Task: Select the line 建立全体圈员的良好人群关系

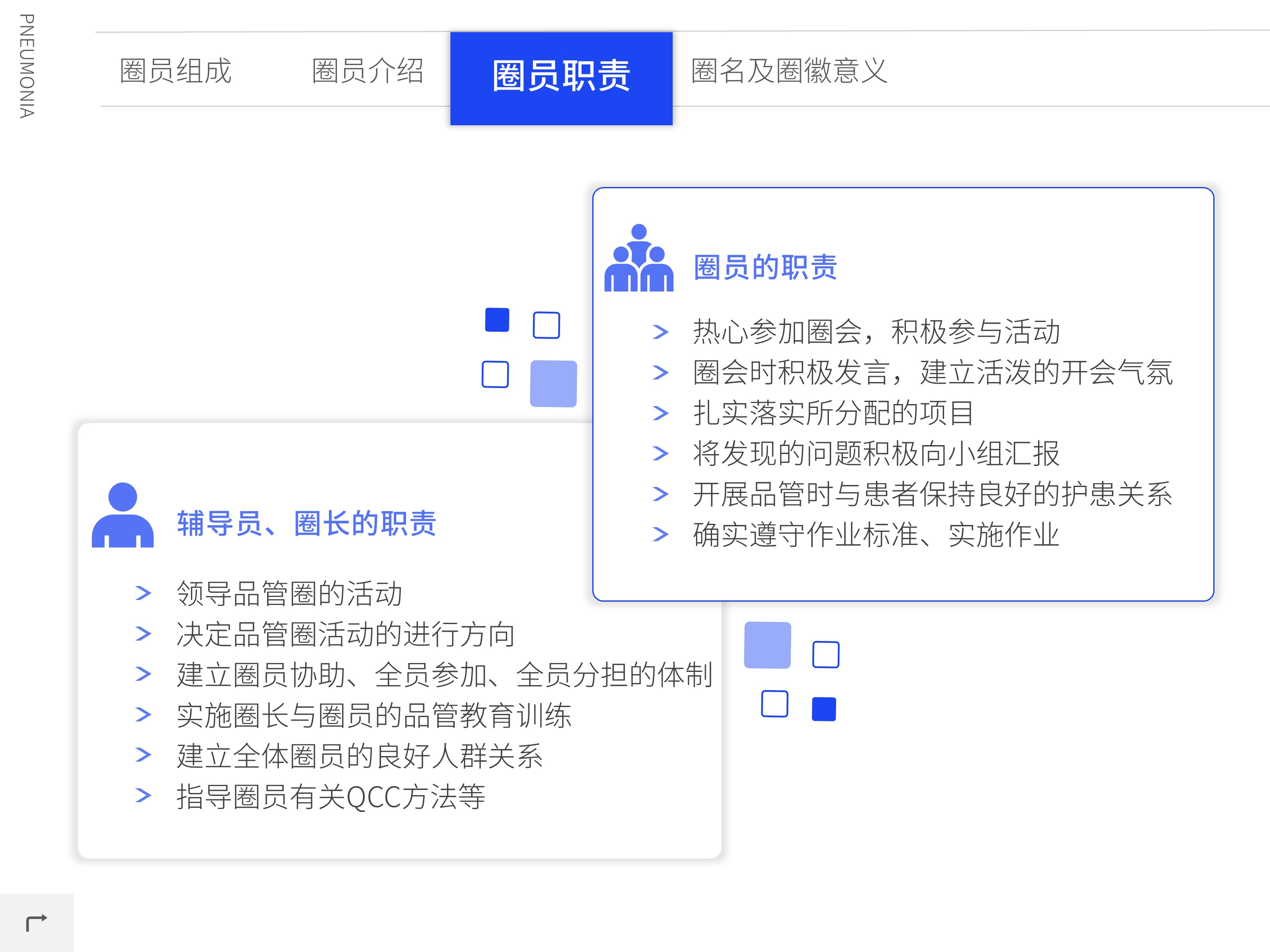Action: coord(359,756)
